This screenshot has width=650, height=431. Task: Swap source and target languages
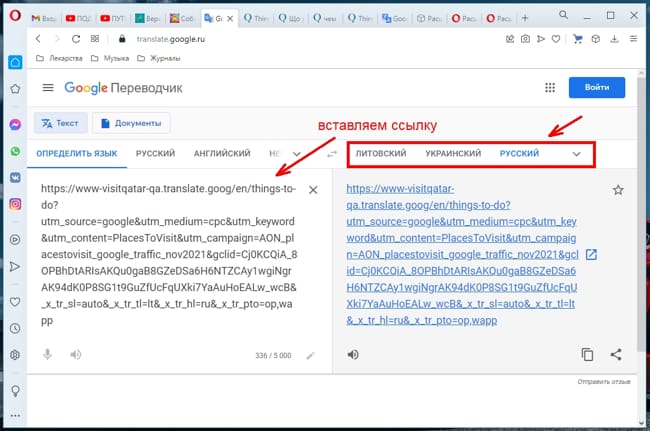pos(332,154)
